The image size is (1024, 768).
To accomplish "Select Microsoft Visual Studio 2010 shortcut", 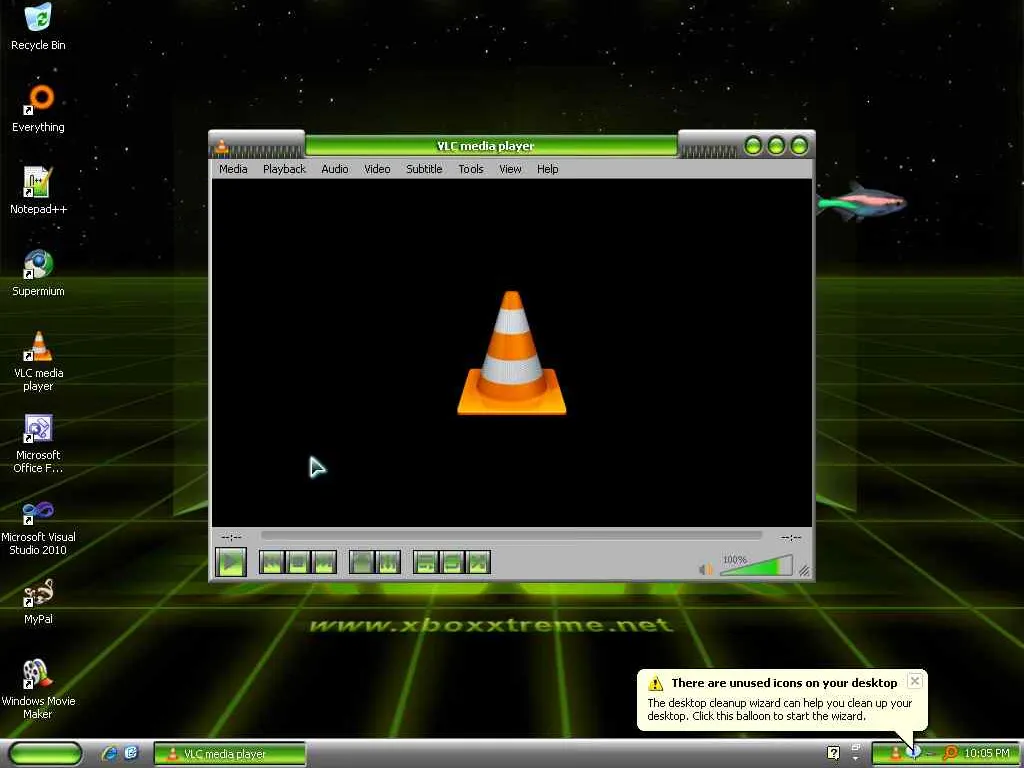I will (x=38, y=526).
